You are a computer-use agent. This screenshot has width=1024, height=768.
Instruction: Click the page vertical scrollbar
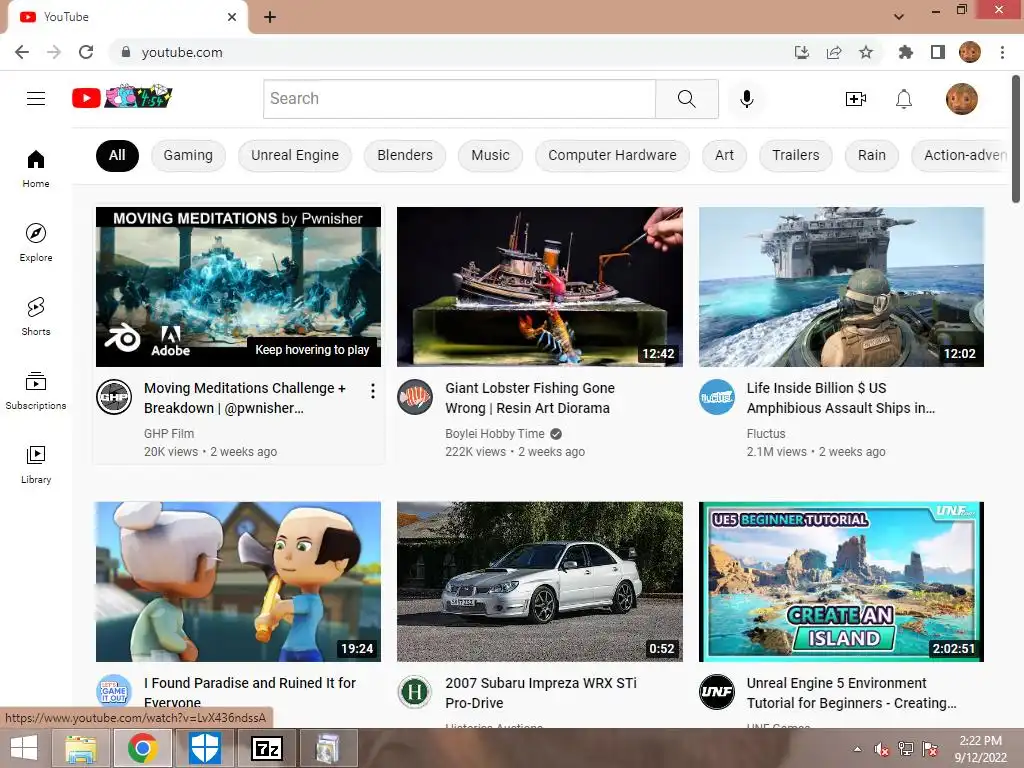coord(1016,140)
